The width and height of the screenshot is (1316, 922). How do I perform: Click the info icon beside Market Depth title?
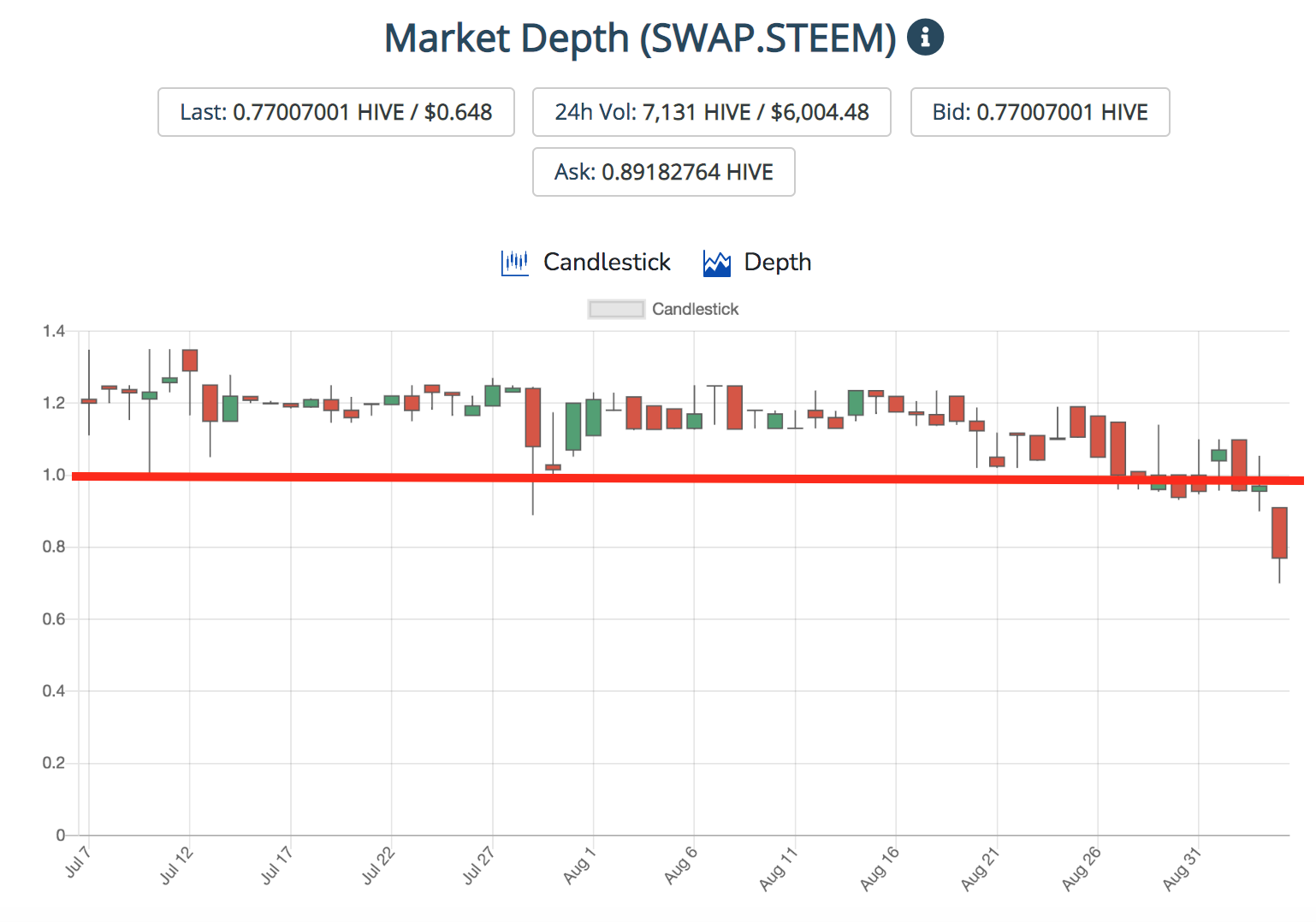pos(925,38)
